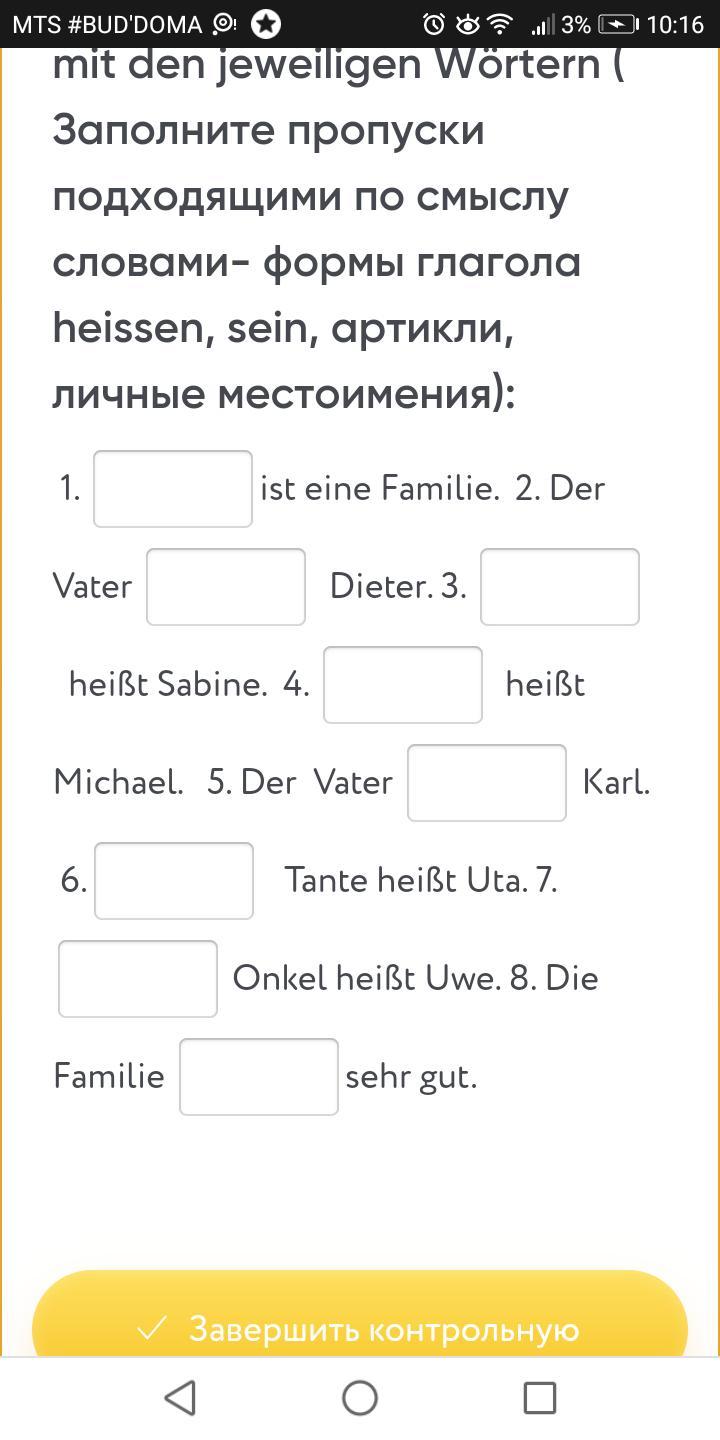The height and width of the screenshot is (1440, 720).
Task: Activate blank between Vater and Karl
Action: click(x=487, y=783)
